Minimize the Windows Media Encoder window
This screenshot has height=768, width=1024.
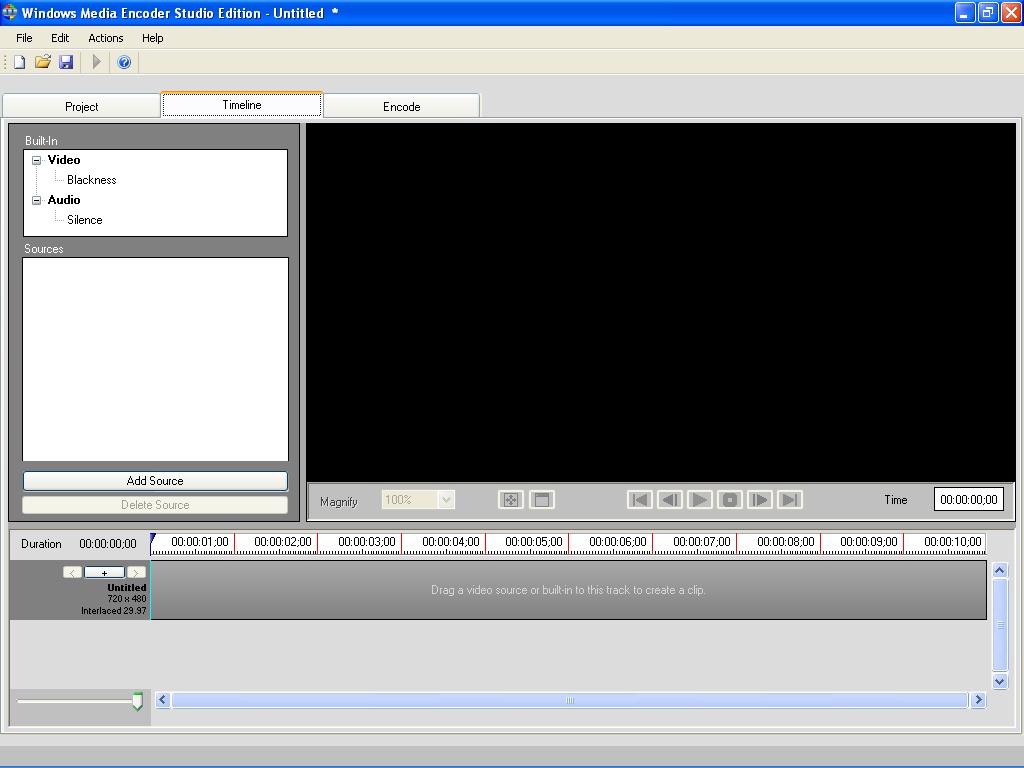(x=965, y=12)
